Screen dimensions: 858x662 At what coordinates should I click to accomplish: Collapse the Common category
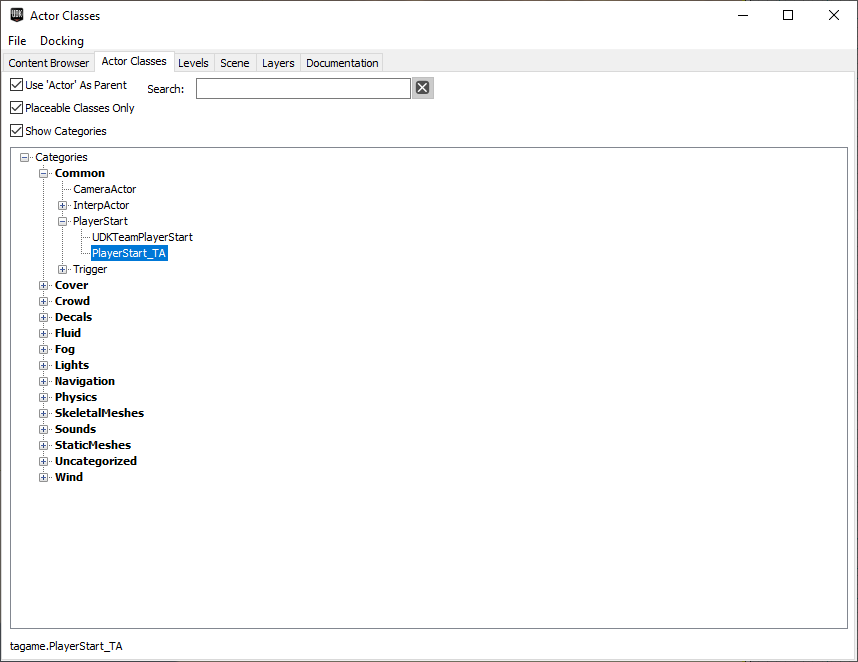(x=43, y=173)
